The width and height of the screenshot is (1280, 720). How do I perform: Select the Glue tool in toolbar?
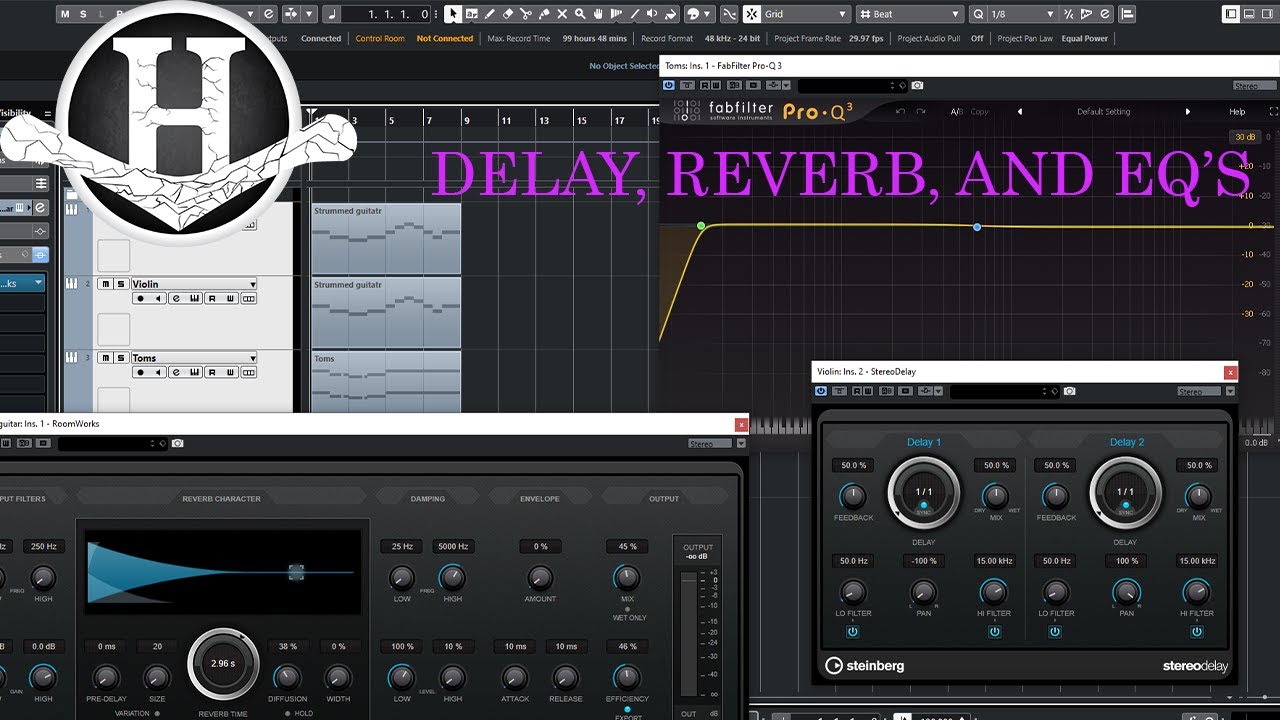click(543, 14)
